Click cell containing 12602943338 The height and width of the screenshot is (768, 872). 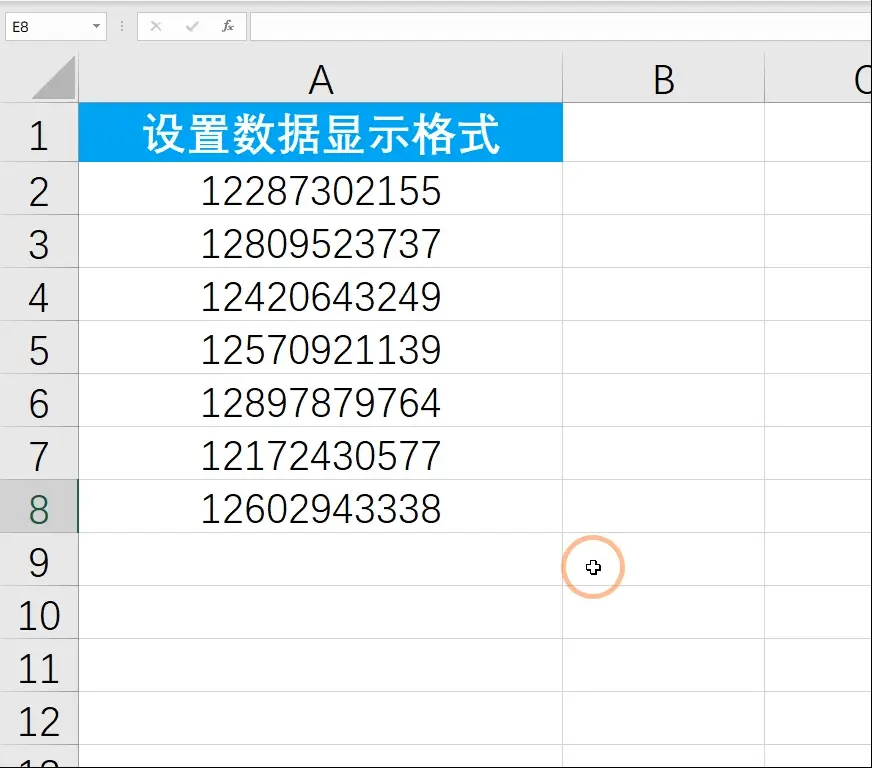pos(320,508)
